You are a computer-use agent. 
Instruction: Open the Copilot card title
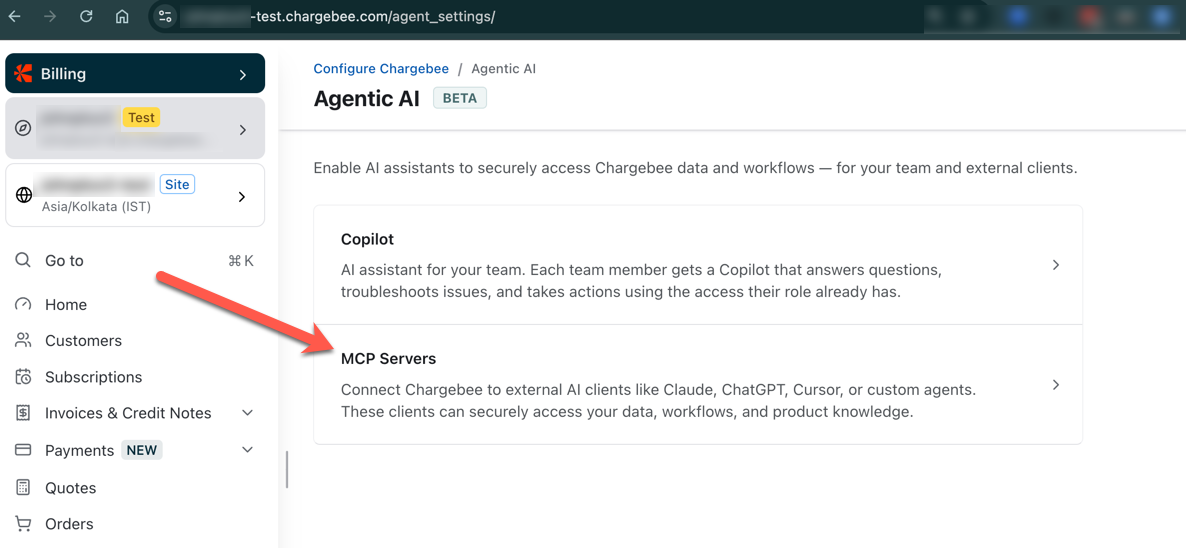click(x=368, y=240)
